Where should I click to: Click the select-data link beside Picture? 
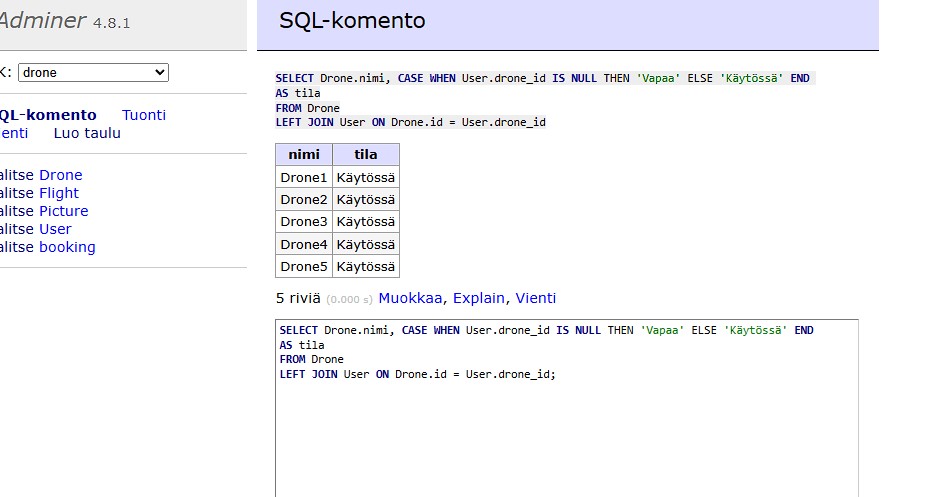[x=15, y=211]
